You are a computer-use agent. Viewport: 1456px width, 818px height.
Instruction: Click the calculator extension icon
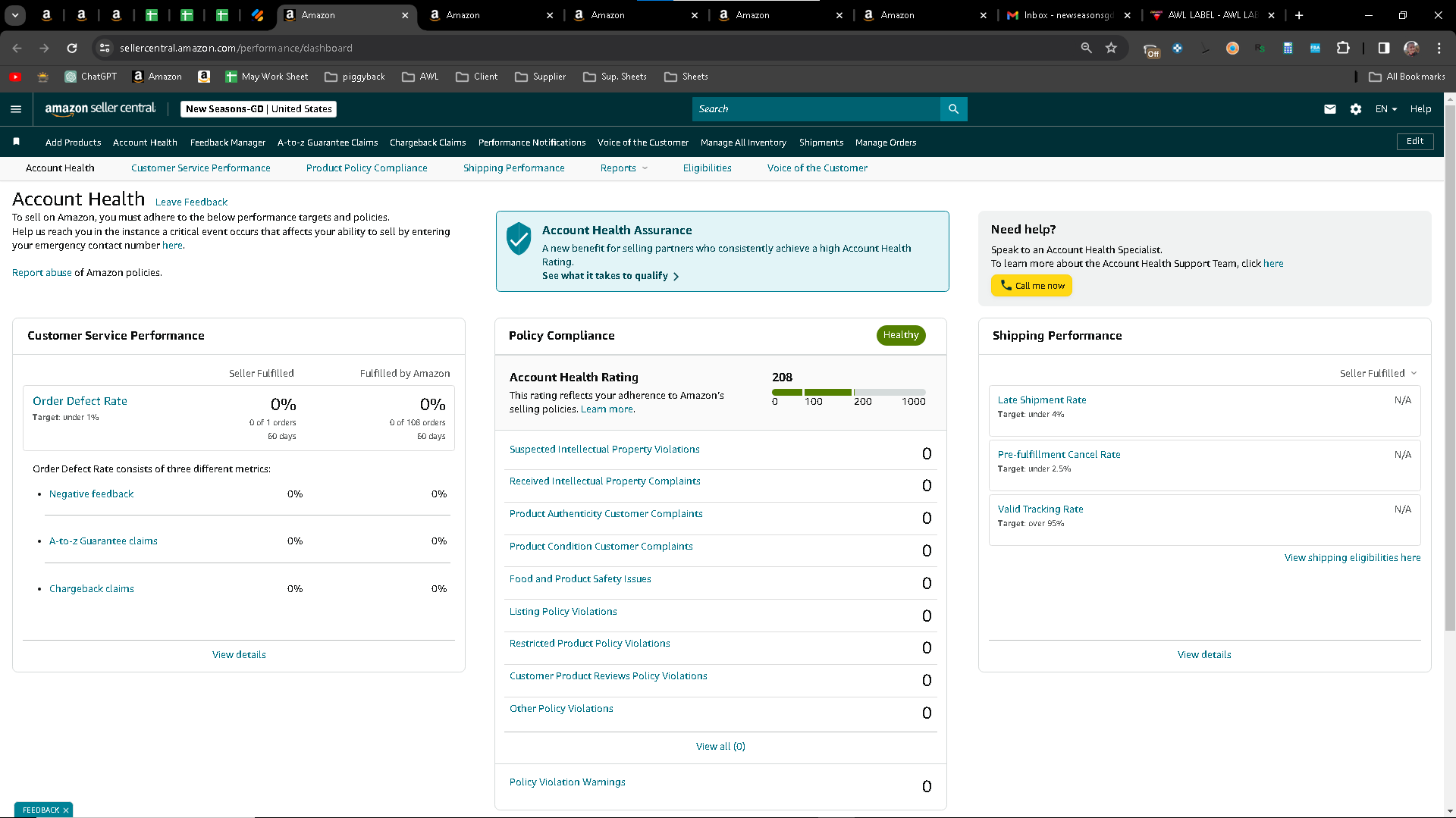click(x=1288, y=48)
